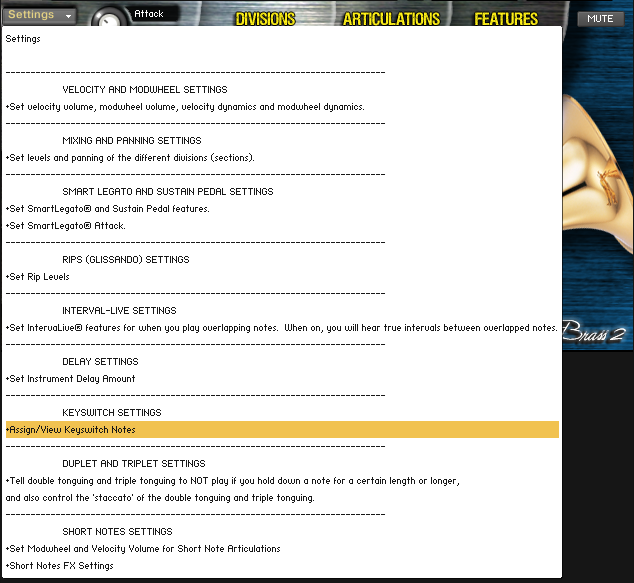
Task: Choose 'Short Notes FX Settings' entry
Action: click(x=282, y=565)
